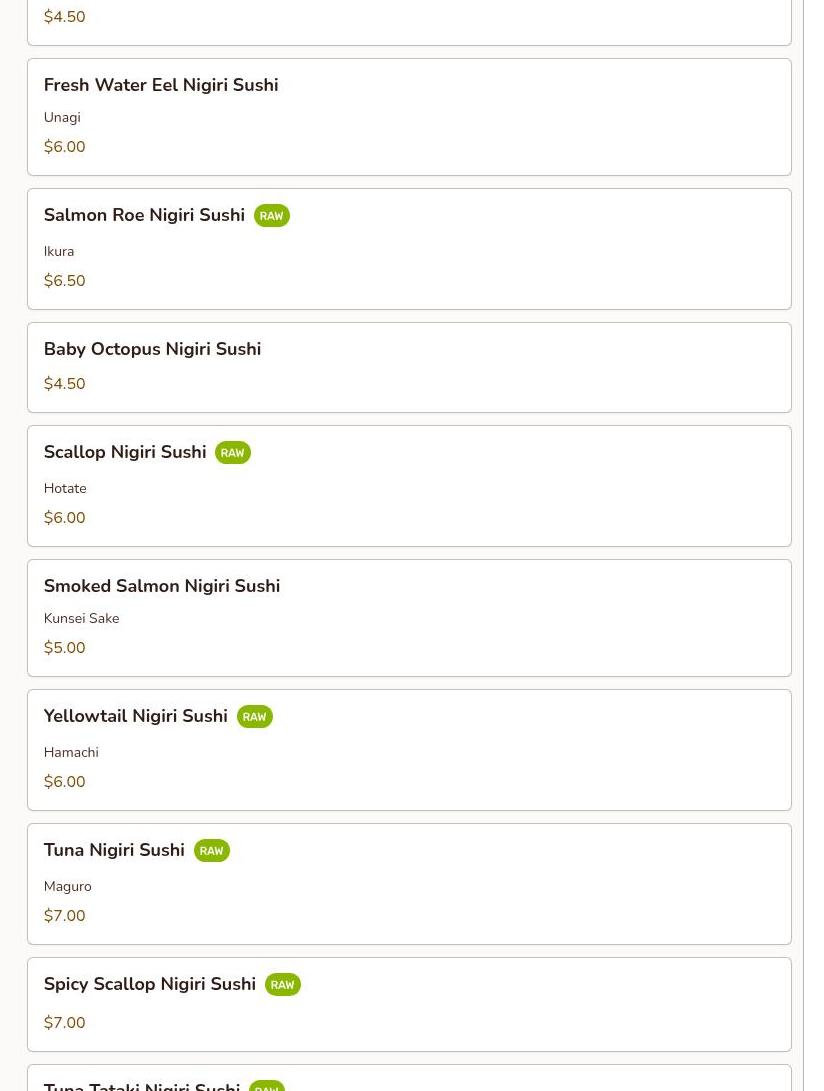Click the RAW badge on Salmon Roe Nigiri
The image size is (824, 1091).
point(271,216)
